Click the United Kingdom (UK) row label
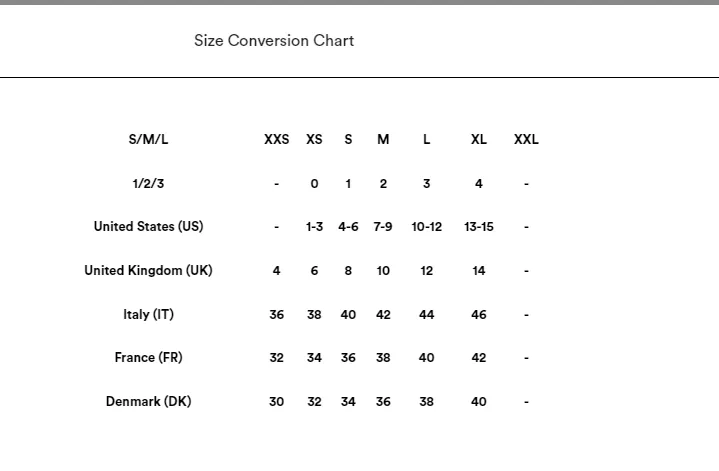 148,271
